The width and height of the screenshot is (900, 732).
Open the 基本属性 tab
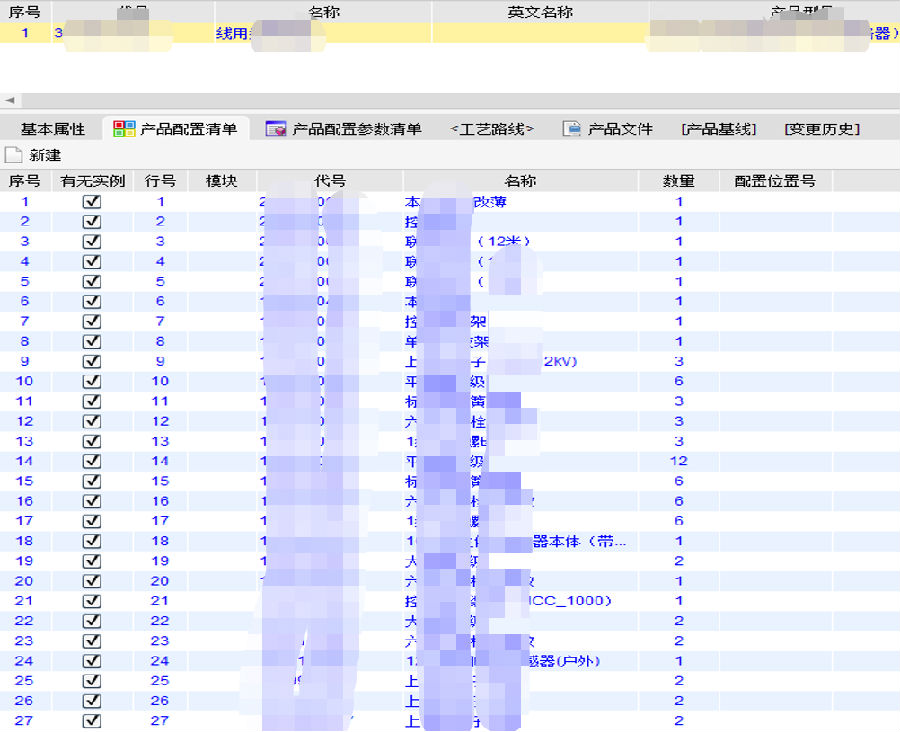point(53,129)
